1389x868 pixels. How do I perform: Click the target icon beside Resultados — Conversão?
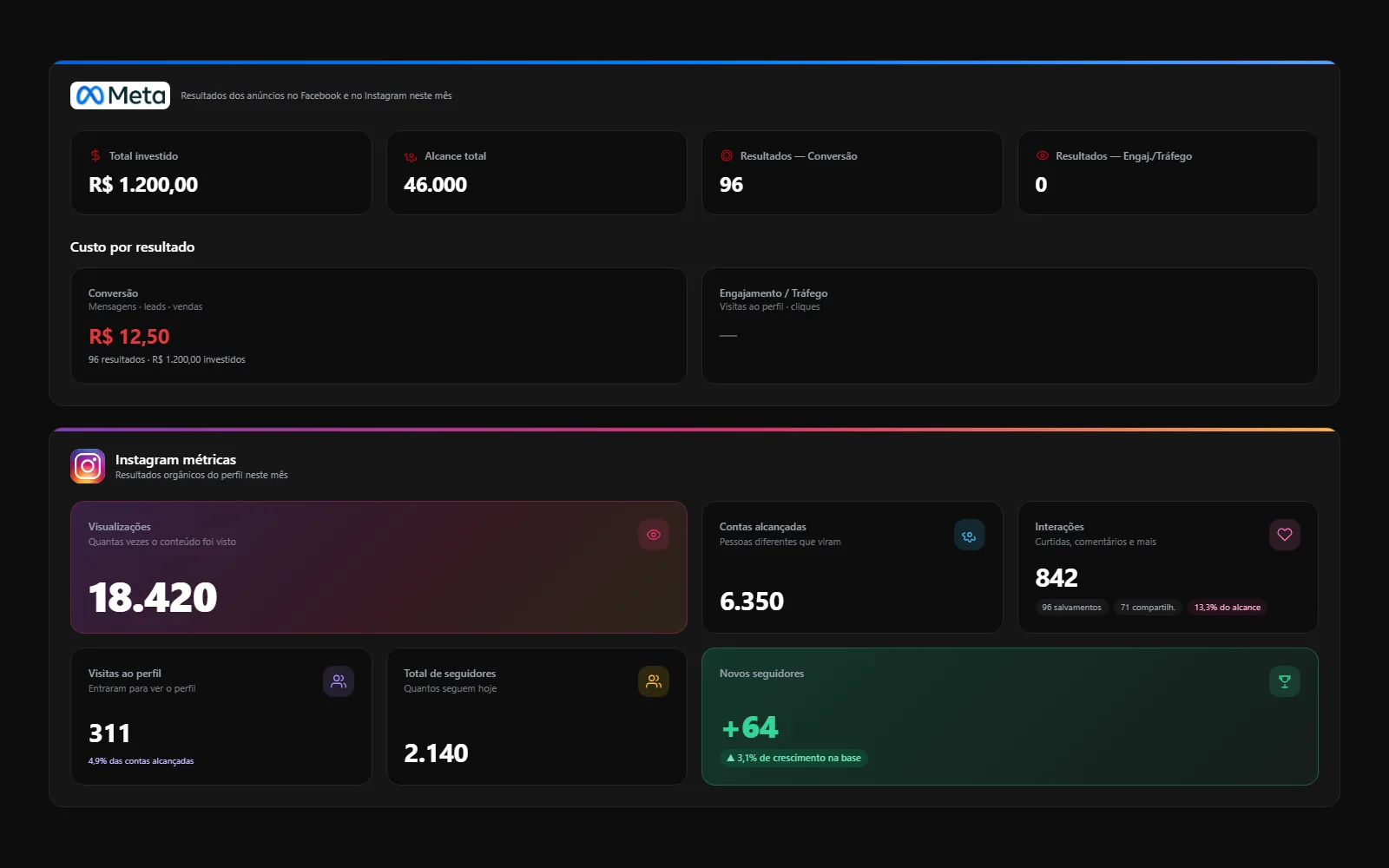(727, 156)
